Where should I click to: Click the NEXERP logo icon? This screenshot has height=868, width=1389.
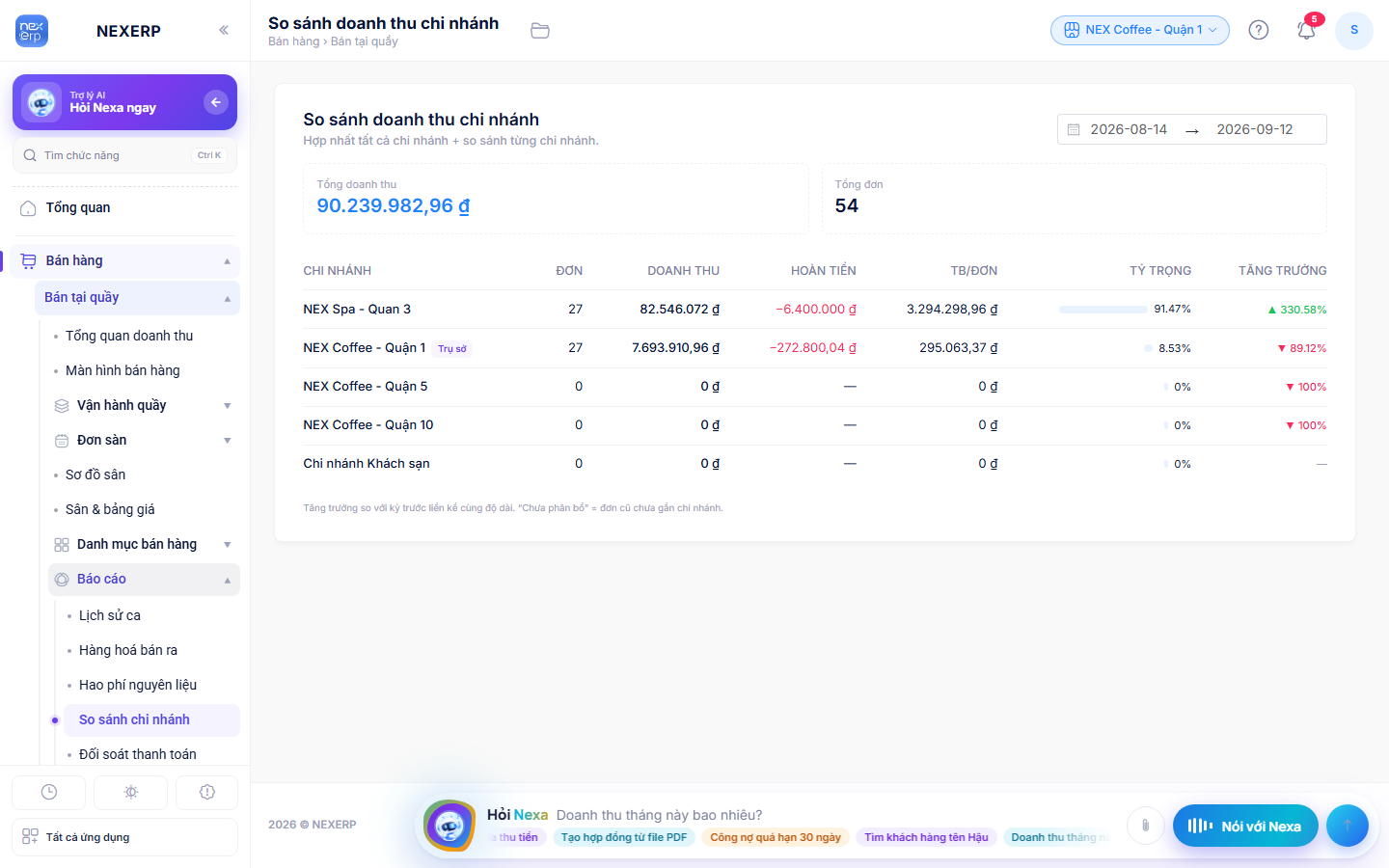32,31
